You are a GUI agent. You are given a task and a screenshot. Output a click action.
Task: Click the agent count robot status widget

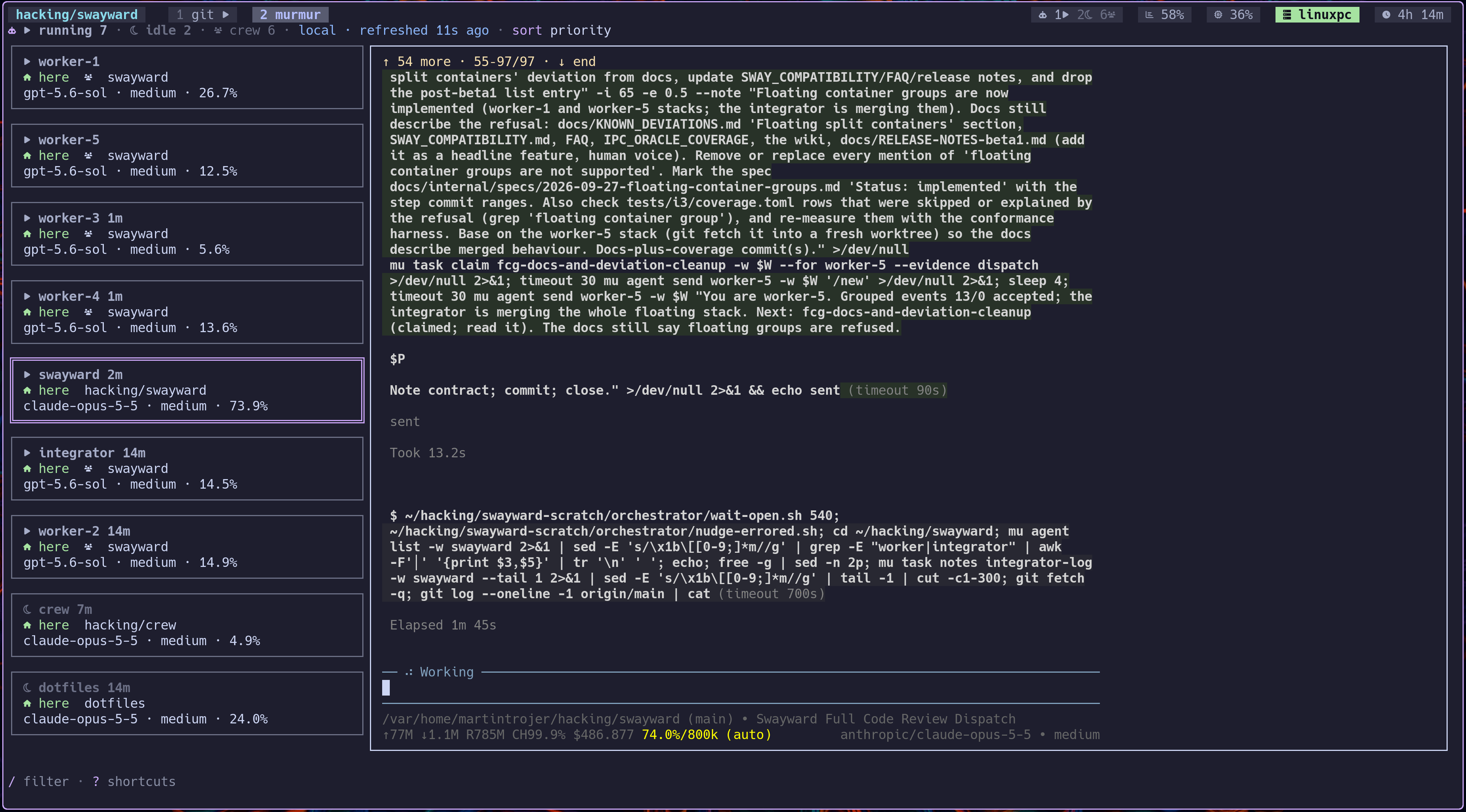tap(1077, 15)
